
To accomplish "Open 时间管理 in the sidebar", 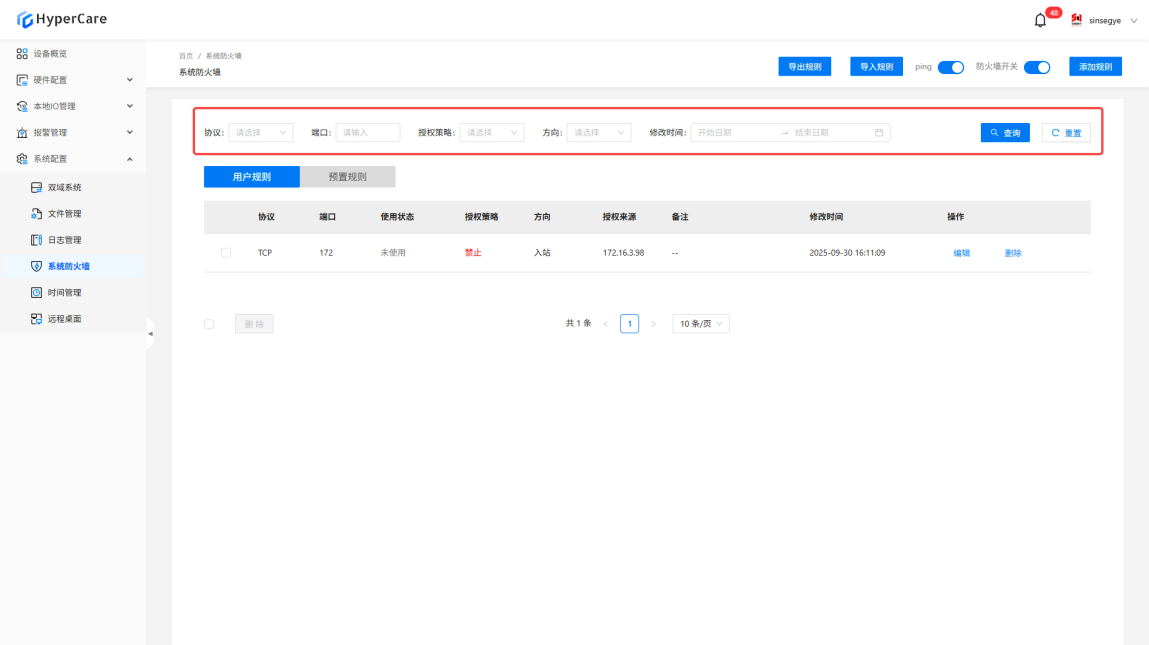I will [64, 293].
